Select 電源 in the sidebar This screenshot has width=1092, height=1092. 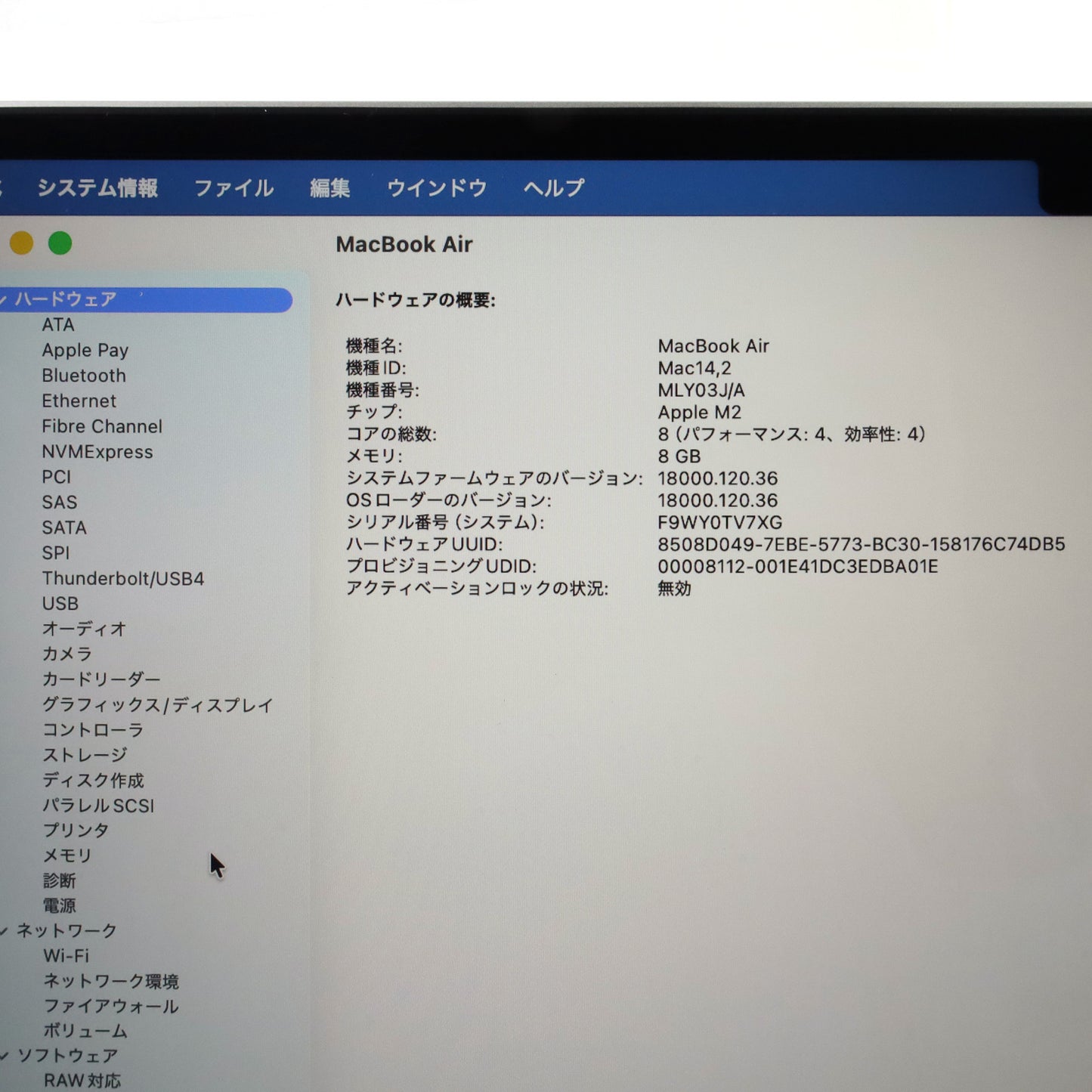pyautogui.click(x=60, y=906)
